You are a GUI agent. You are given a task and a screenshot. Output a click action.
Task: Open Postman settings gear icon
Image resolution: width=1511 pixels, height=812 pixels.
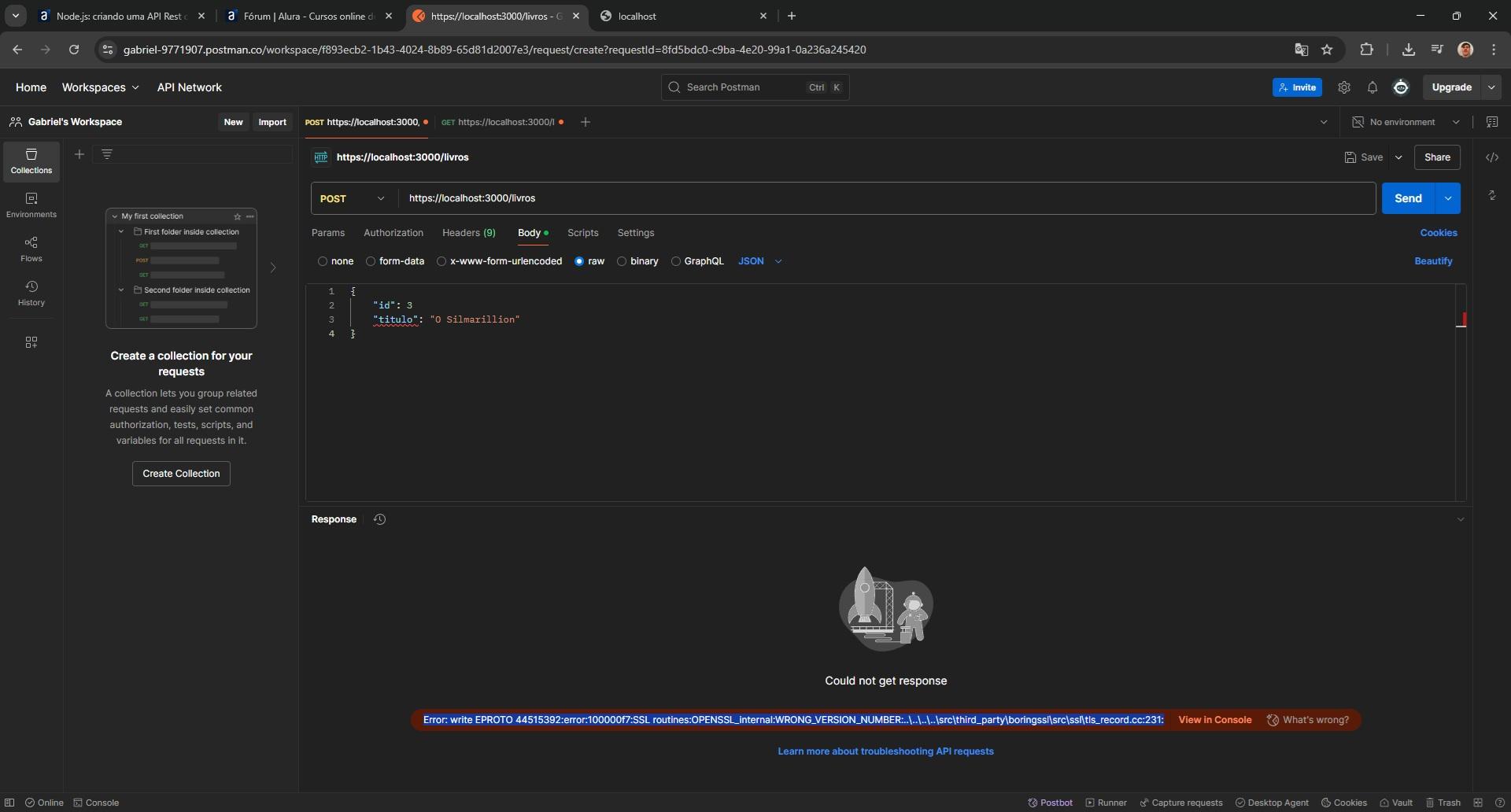(x=1344, y=87)
